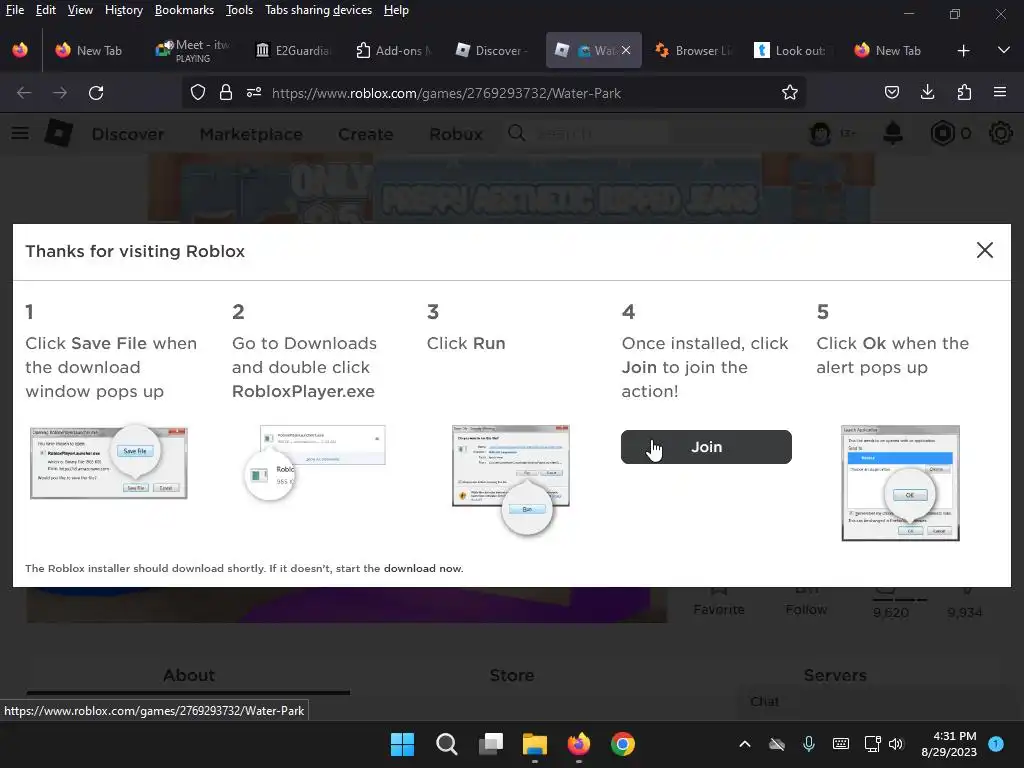The height and width of the screenshot is (768, 1024).
Task: Open Roblox search magnifier
Action: (517, 133)
